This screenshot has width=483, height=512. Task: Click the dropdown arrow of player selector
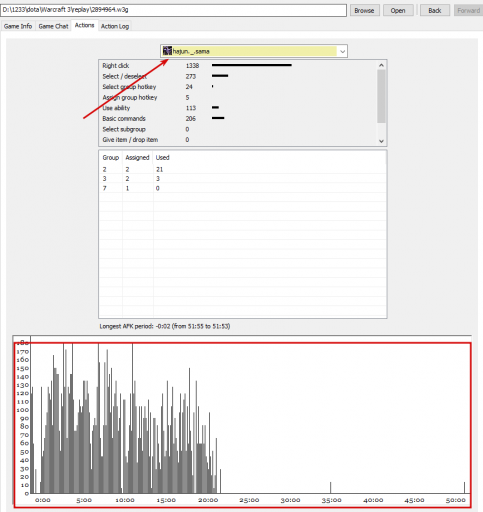342,51
